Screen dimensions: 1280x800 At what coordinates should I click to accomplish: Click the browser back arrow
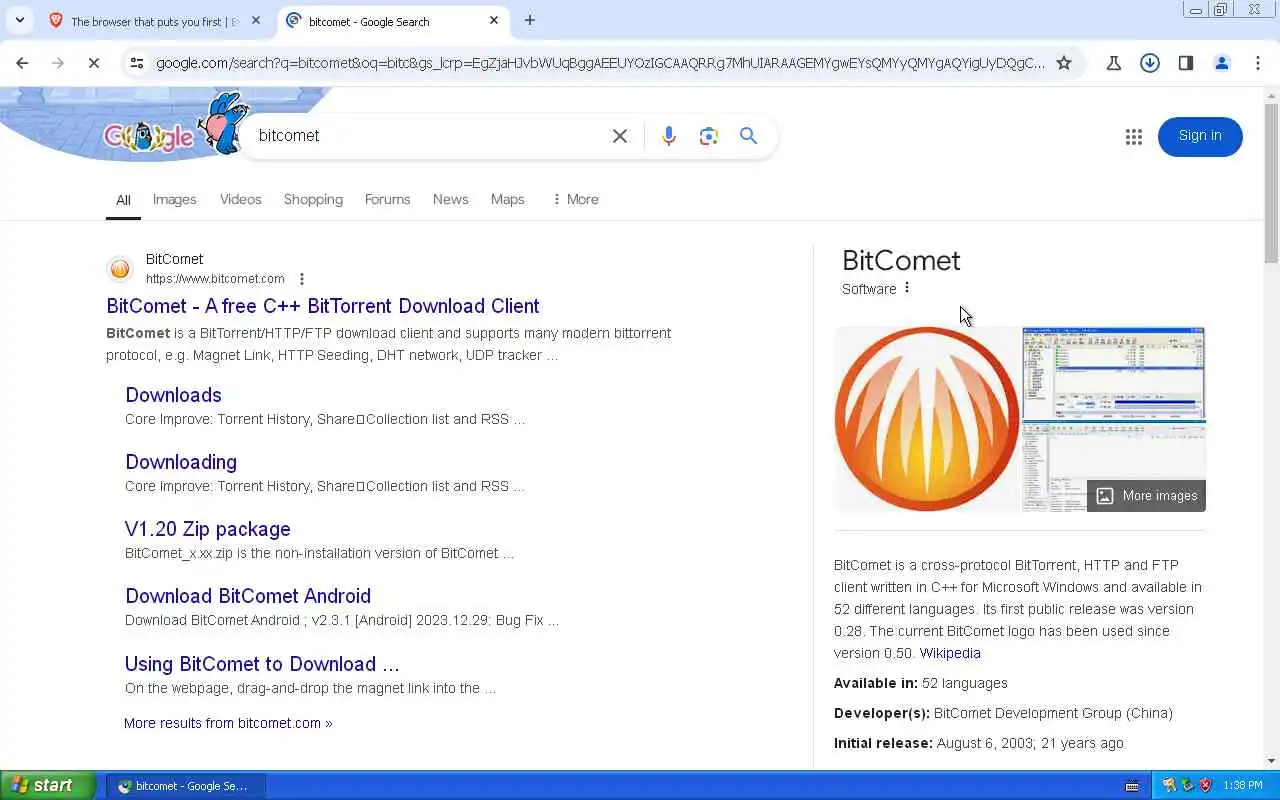(22, 63)
